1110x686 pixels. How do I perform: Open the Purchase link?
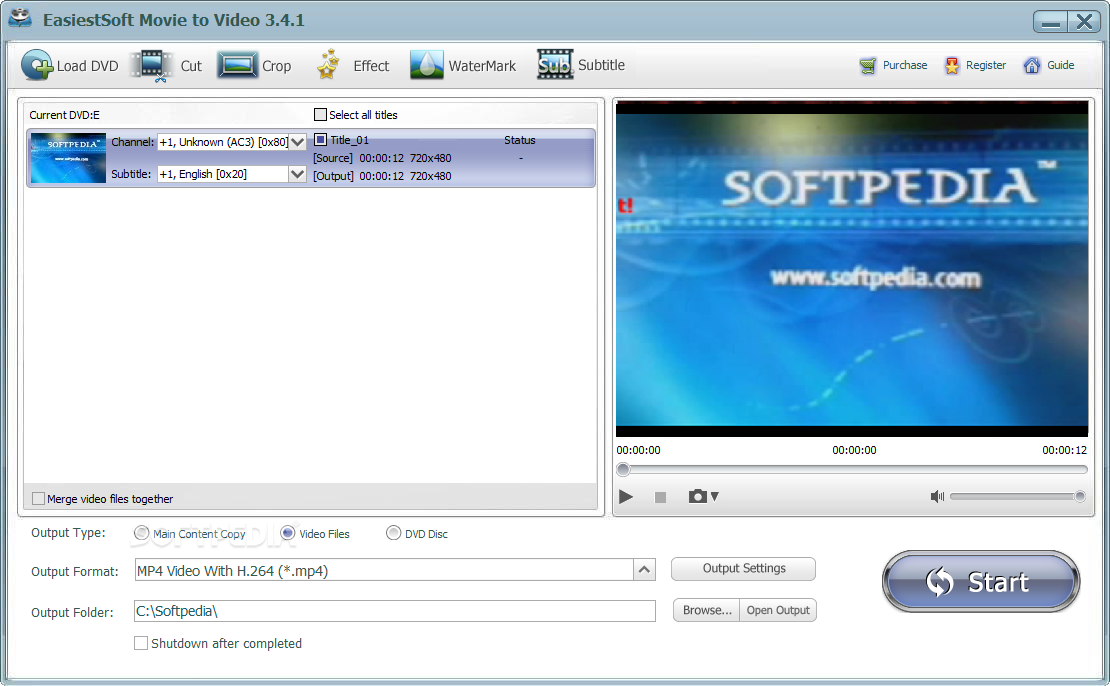coord(905,65)
